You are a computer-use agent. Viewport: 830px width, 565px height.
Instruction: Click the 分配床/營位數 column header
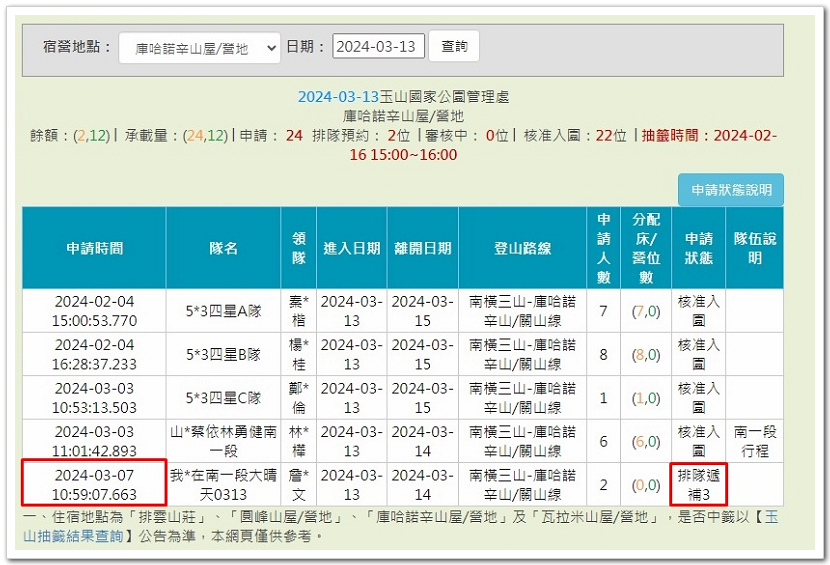(646, 248)
